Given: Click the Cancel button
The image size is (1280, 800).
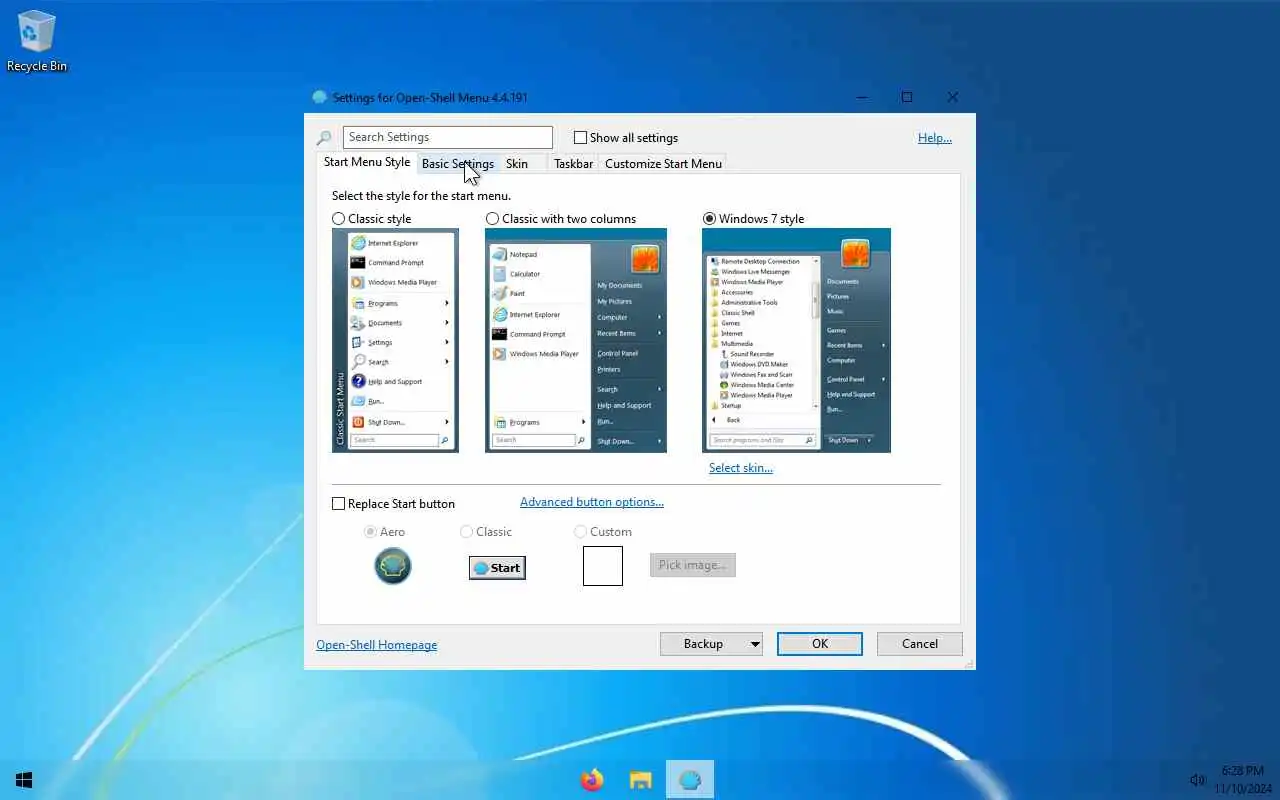Looking at the screenshot, I should coord(920,644).
